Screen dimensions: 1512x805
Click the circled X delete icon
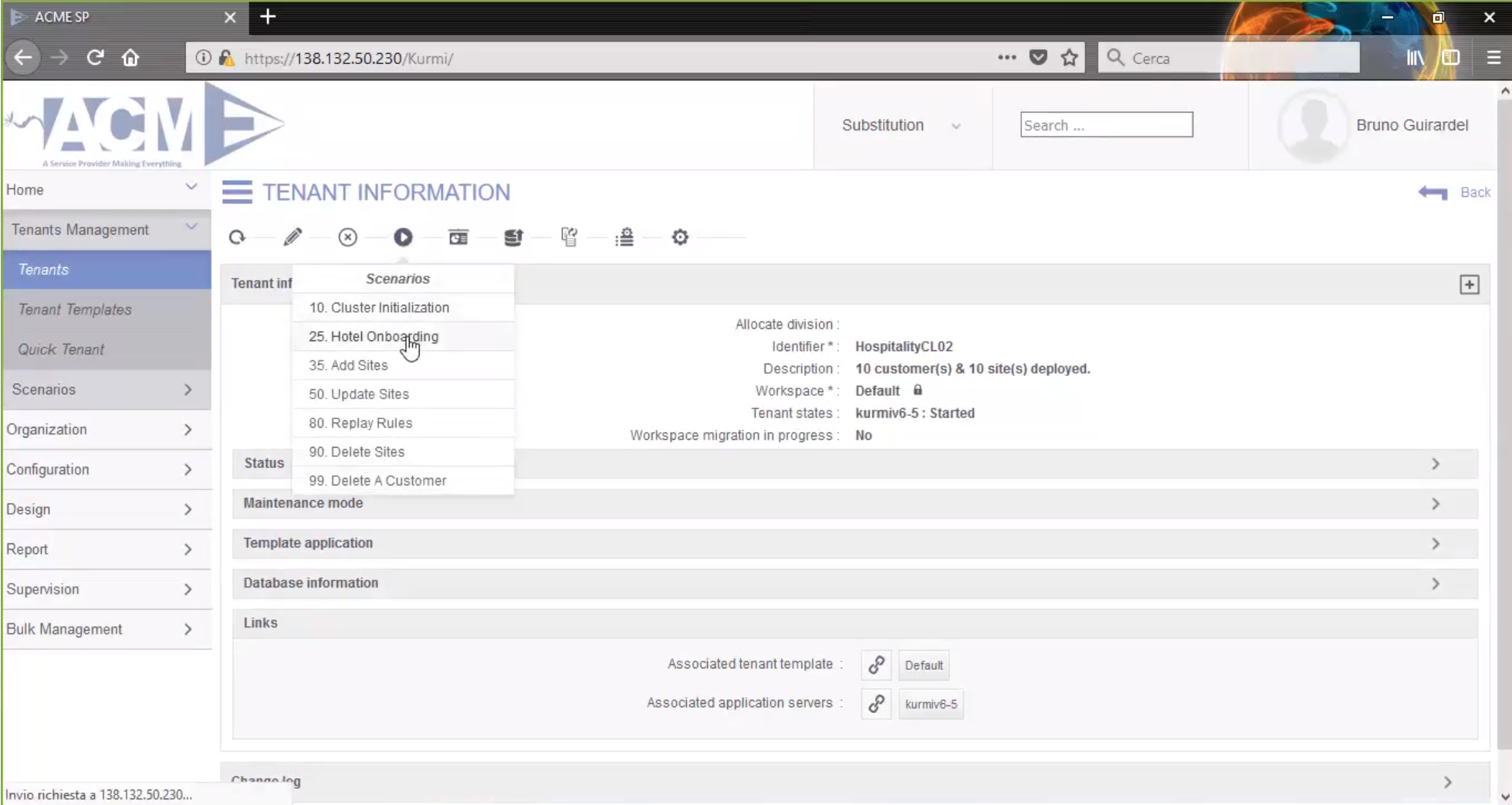[x=348, y=238]
